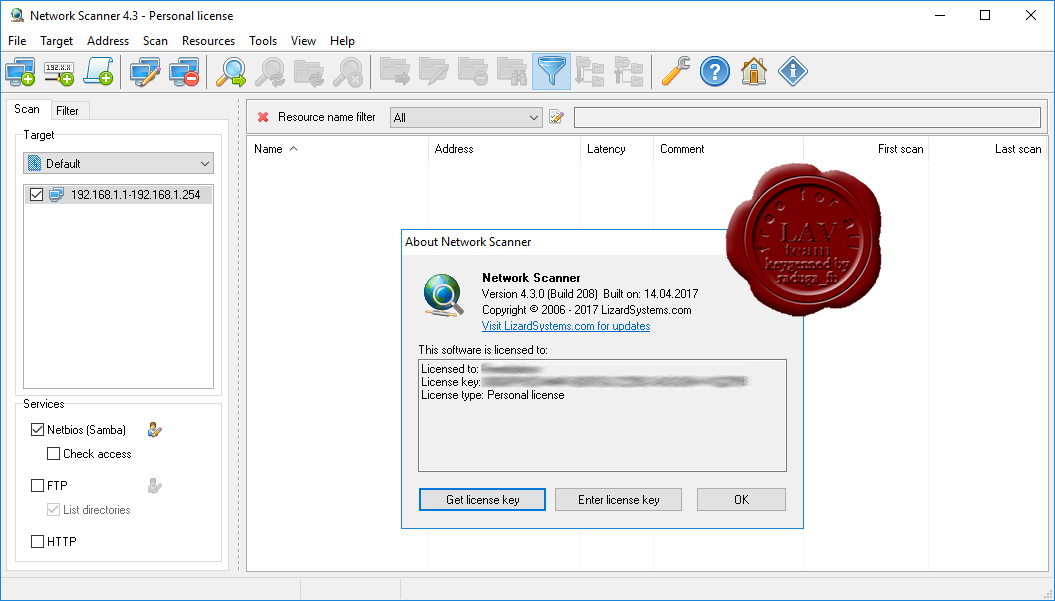Screen dimensions: 1055x601
Task: Toggle the funnel filter toolbar icon
Action: click(x=551, y=71)
